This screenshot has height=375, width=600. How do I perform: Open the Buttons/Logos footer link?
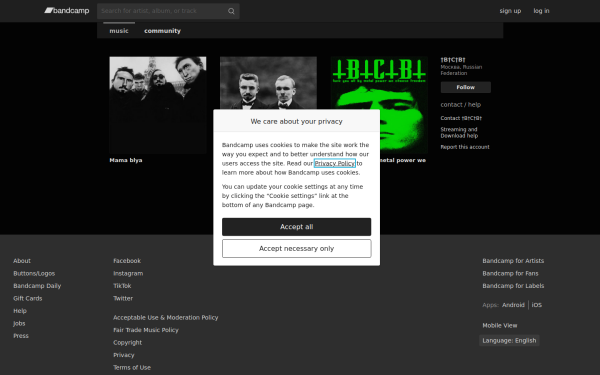[x=34, y=274]
